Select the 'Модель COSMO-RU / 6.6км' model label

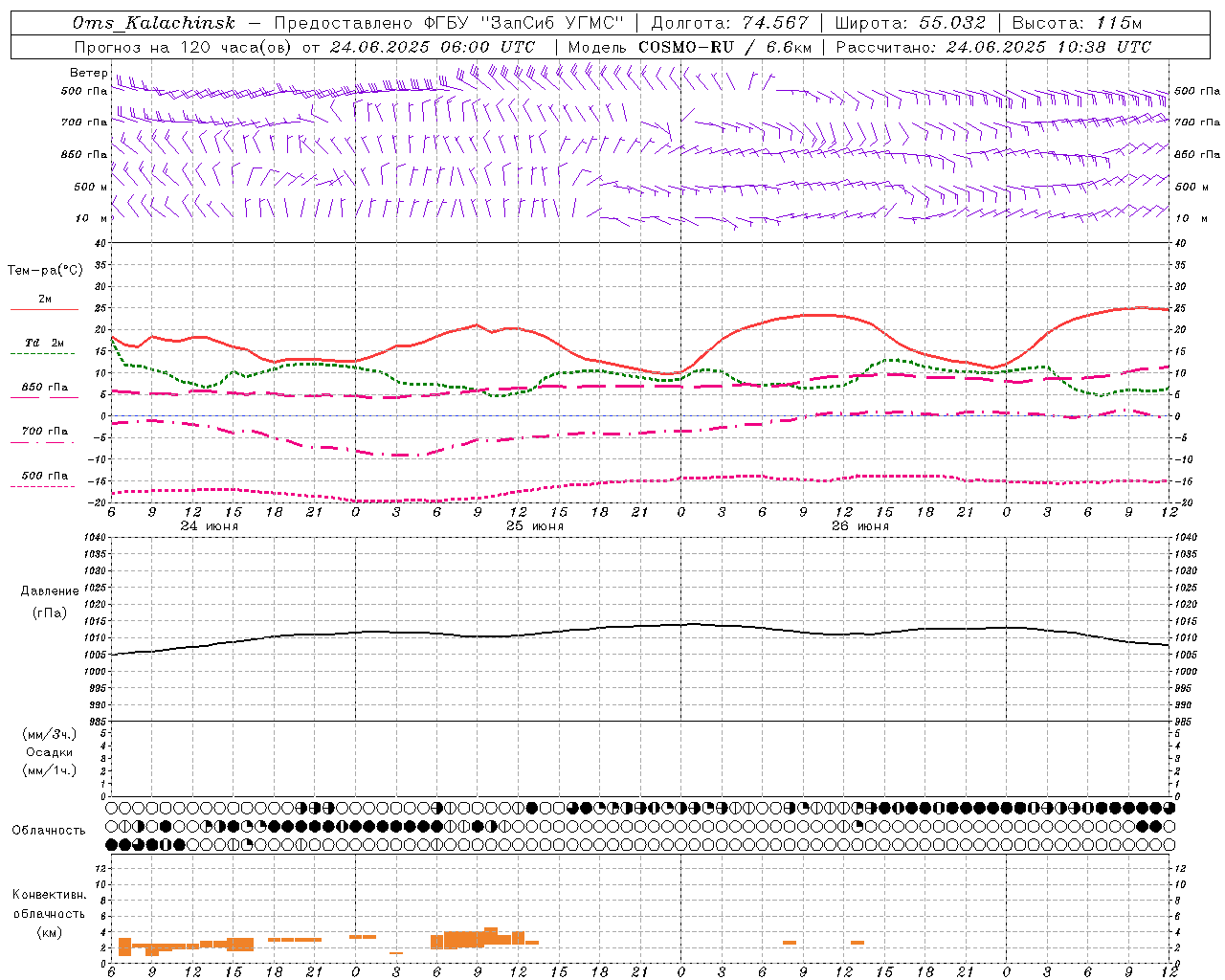690,47
